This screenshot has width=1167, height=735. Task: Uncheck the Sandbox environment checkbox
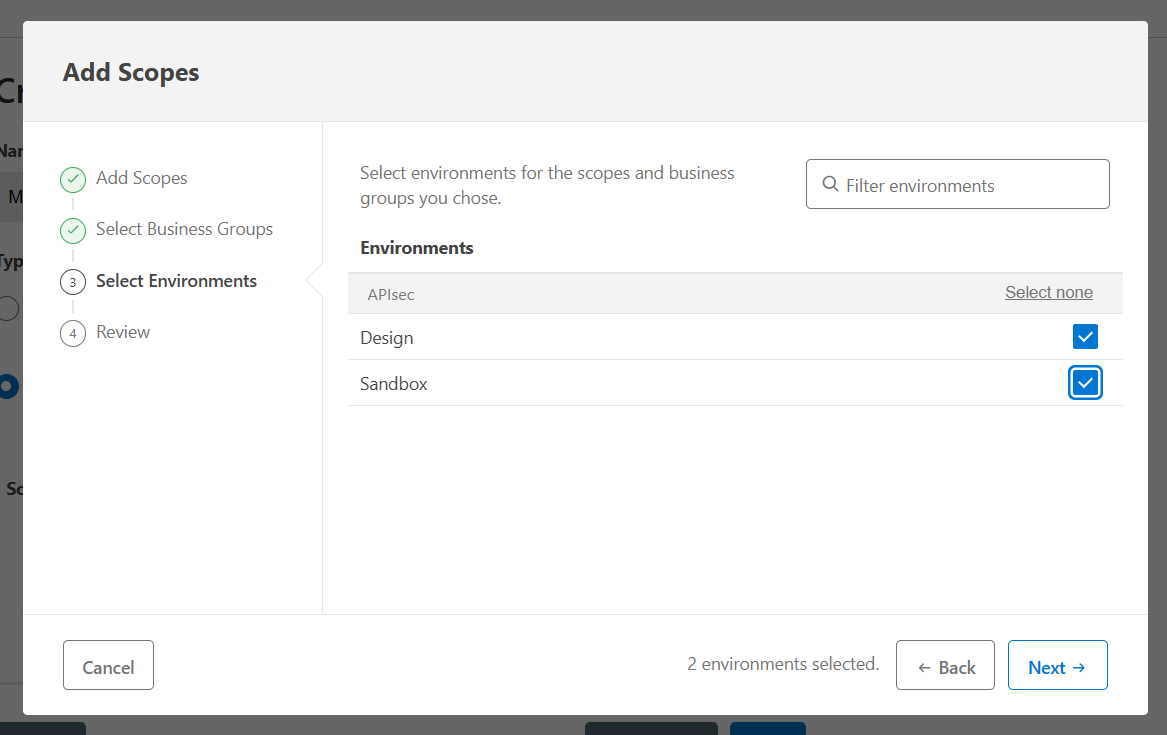pyautogui.click(x=1085, y=382)
